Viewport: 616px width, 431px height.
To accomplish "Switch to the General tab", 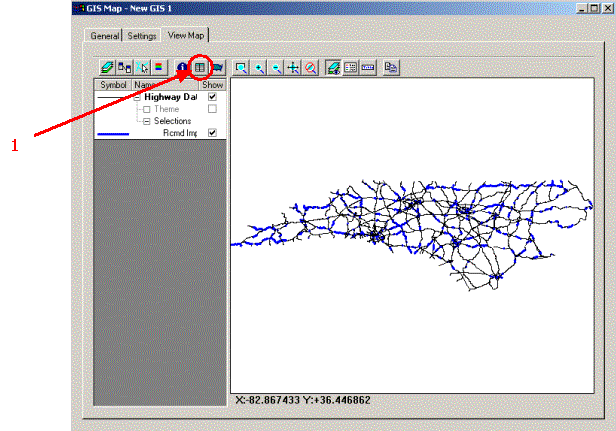I will 104,36.
